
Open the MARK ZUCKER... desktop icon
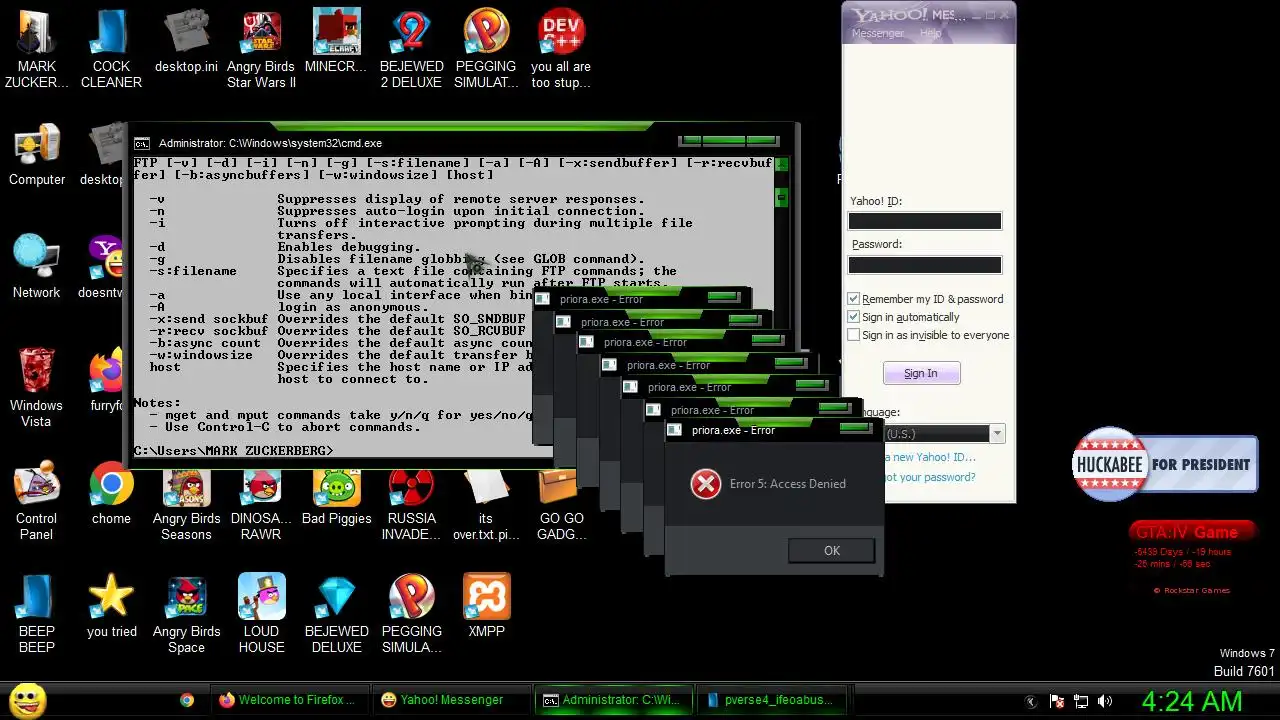37,50
